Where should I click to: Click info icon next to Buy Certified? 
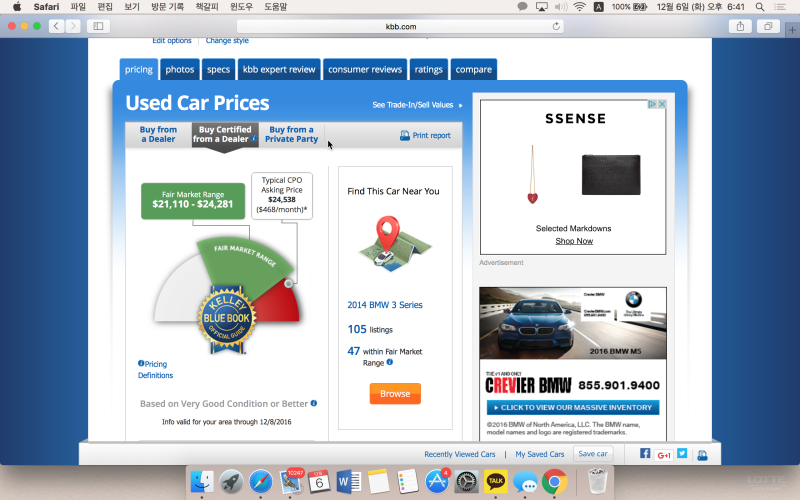pos(257,139)
